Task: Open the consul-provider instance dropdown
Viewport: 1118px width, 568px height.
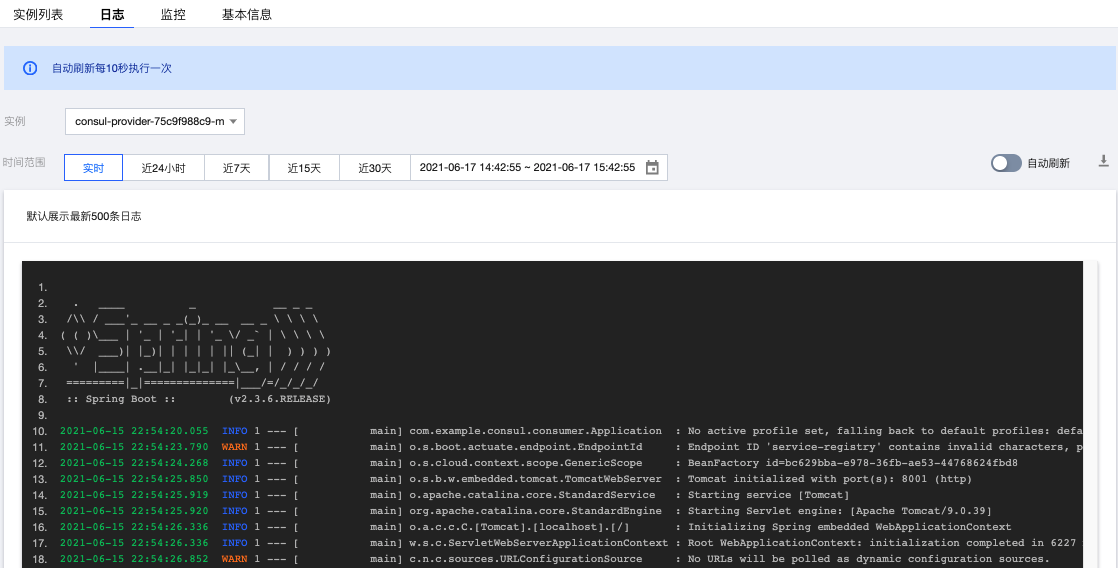Action: tap(155, 122)
